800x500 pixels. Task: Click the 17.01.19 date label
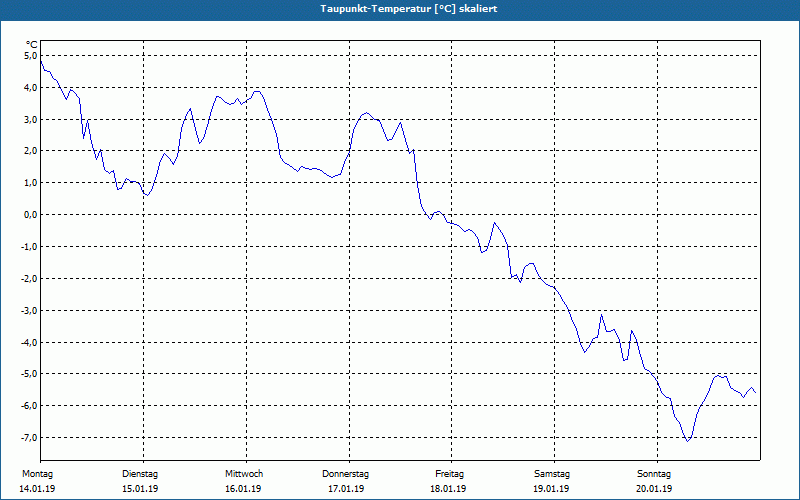(x=346, y=489)
